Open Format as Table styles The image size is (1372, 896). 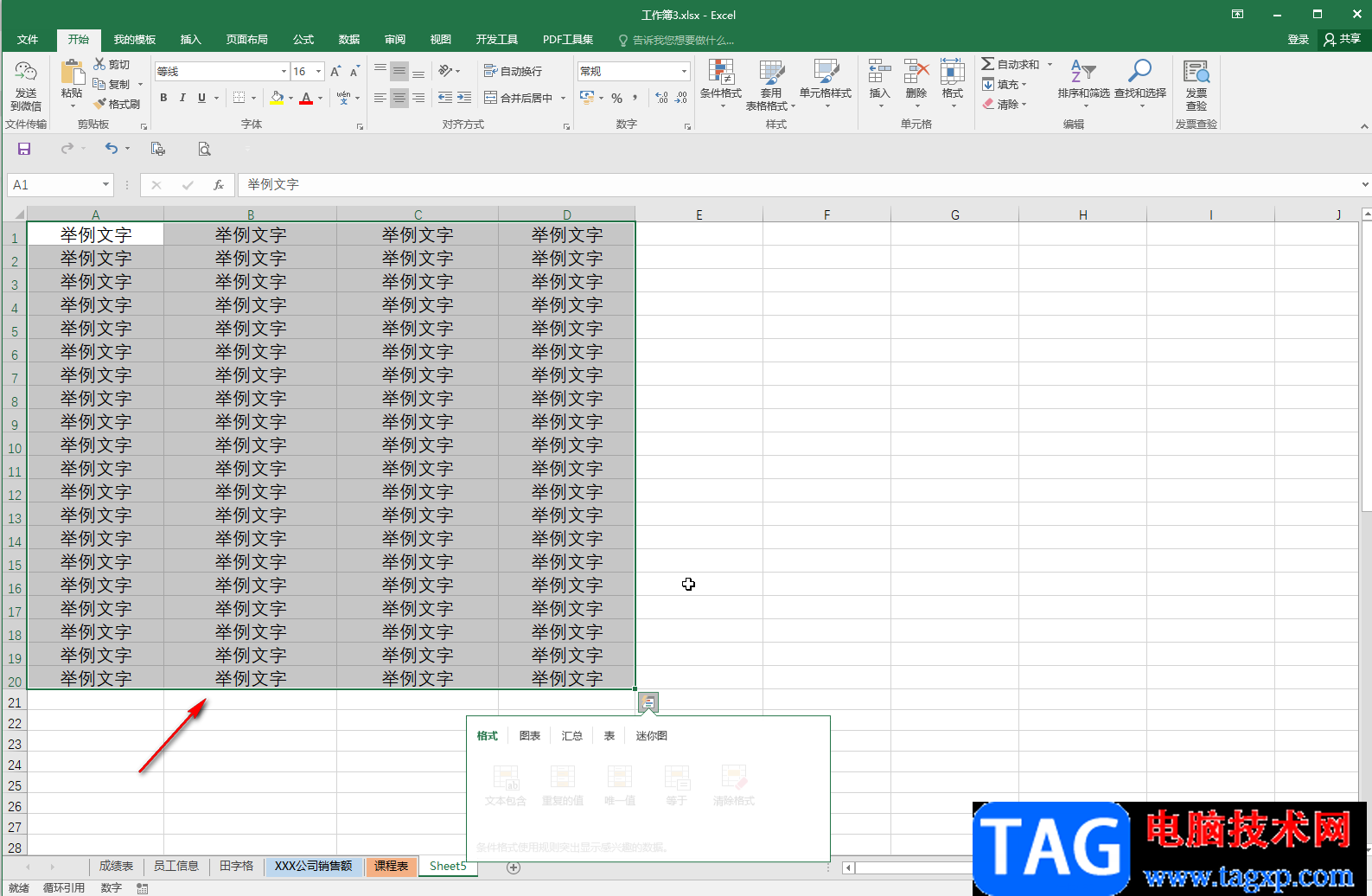[770, 84]
